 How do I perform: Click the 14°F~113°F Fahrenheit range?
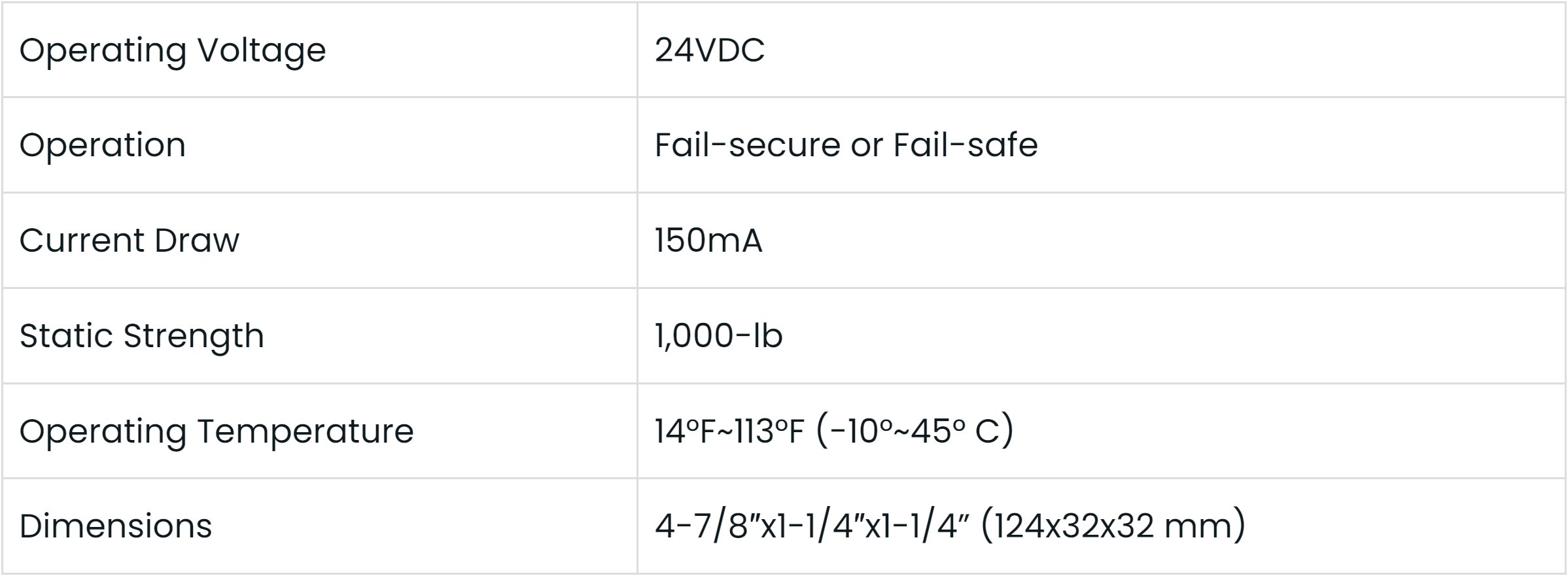pos(729,432)
